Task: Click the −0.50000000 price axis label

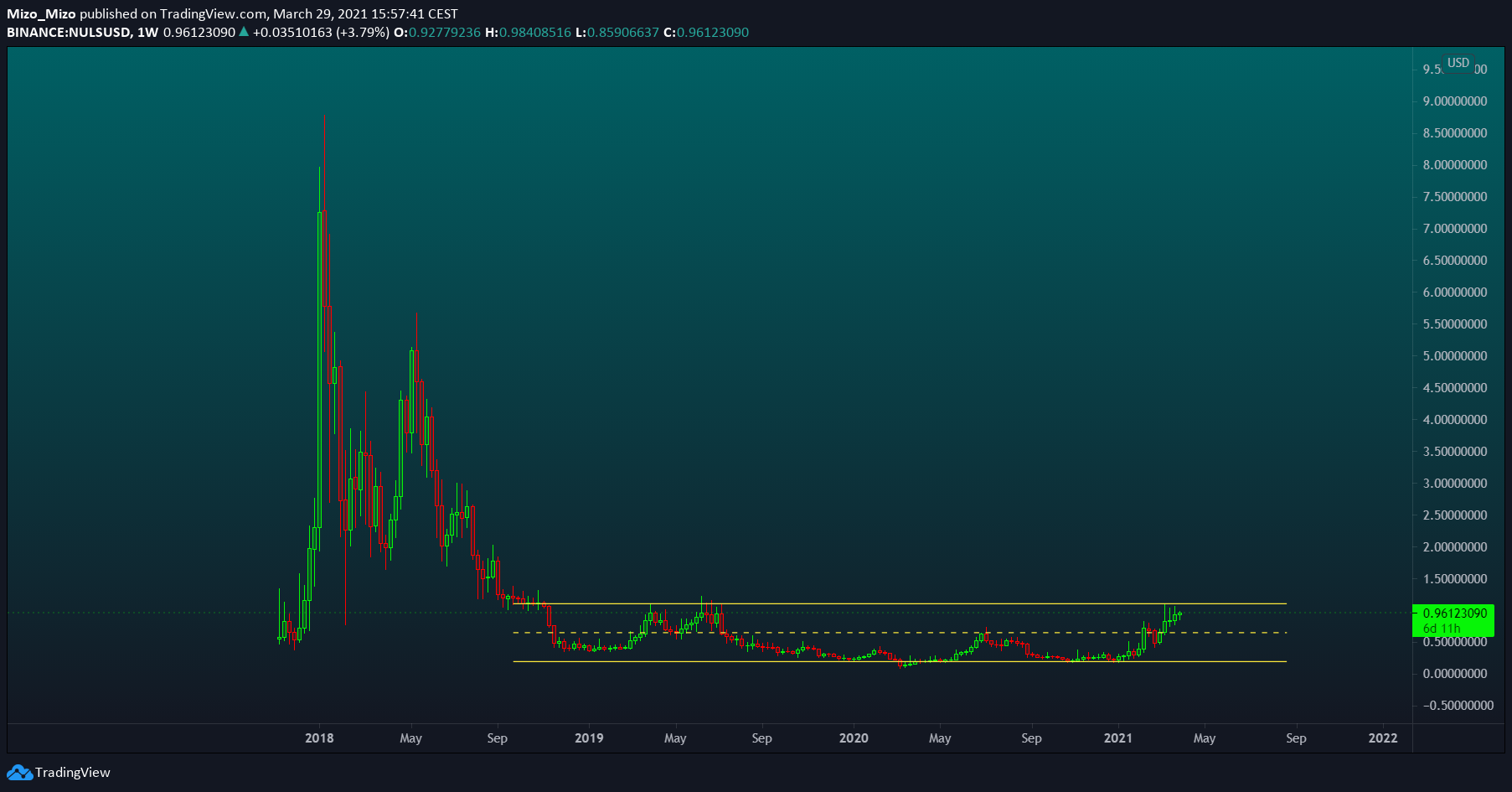Action: coord(1458,706)
